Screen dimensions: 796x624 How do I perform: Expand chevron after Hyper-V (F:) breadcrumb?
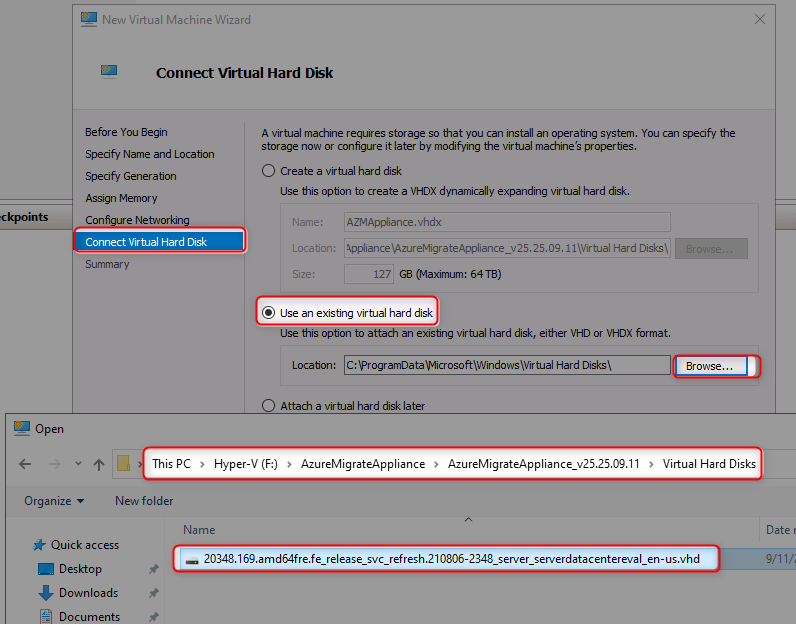(289, 464)
